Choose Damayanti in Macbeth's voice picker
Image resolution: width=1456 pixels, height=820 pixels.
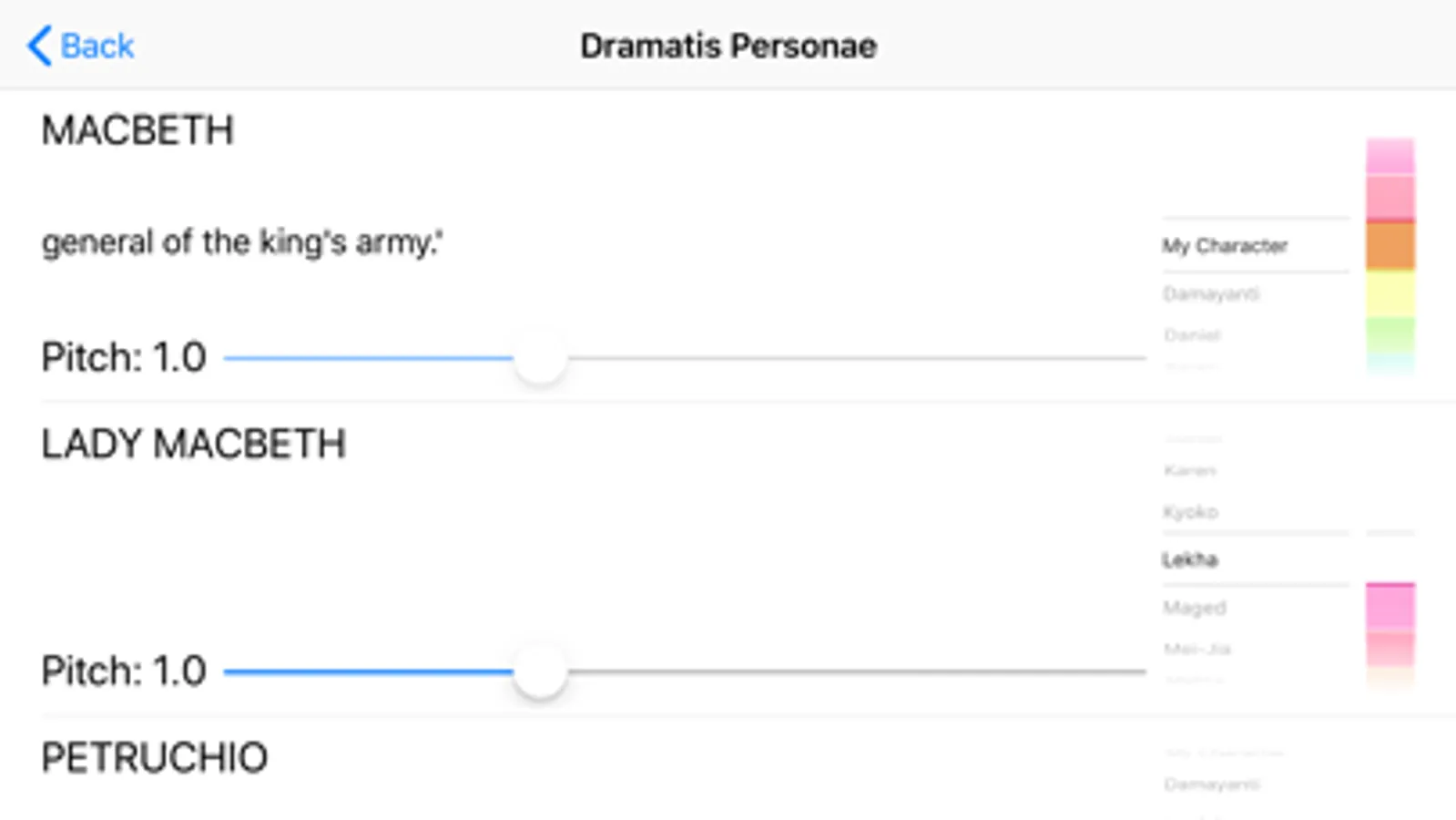pyautogui.click(x=1211, y=293)
